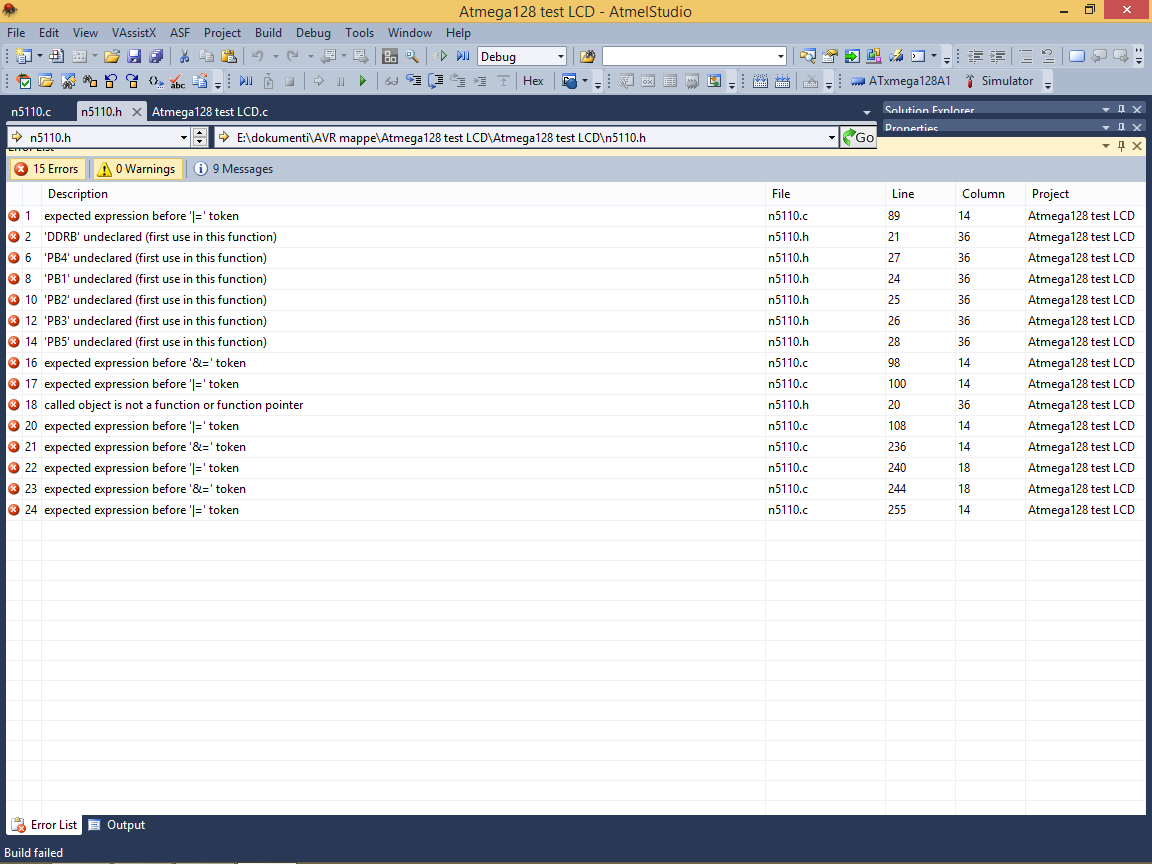Switch to the Output tab
Image resolution: width=1152 pixels, height=864 pixels.
coord(116,825)
